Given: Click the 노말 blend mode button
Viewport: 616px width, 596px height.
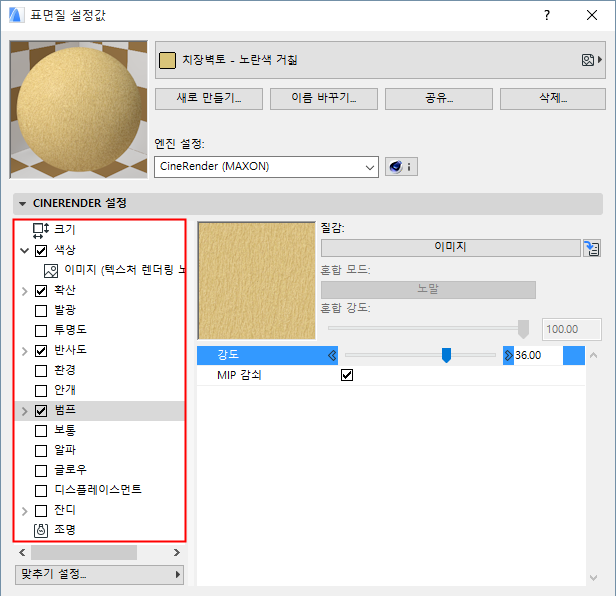Looking at the screenshot, I should click(x=428, y=290).
